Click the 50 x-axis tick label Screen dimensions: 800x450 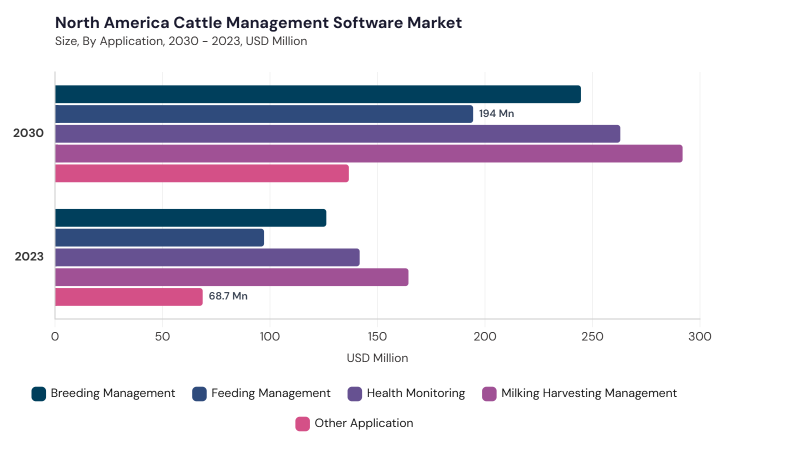point(162,337)
